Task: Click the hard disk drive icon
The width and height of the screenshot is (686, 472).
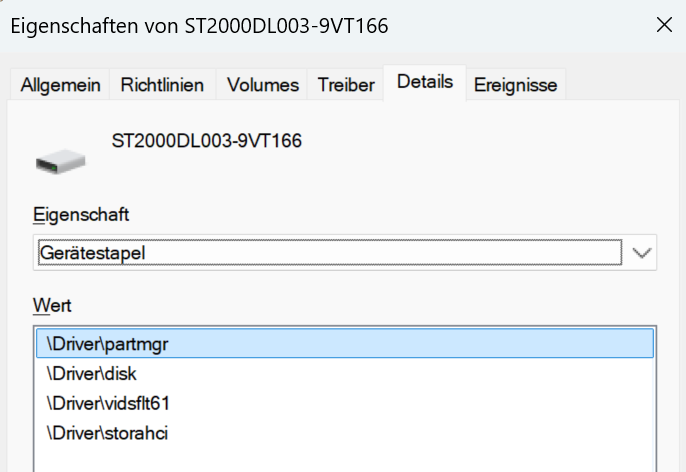Action: tap(60, 161)
